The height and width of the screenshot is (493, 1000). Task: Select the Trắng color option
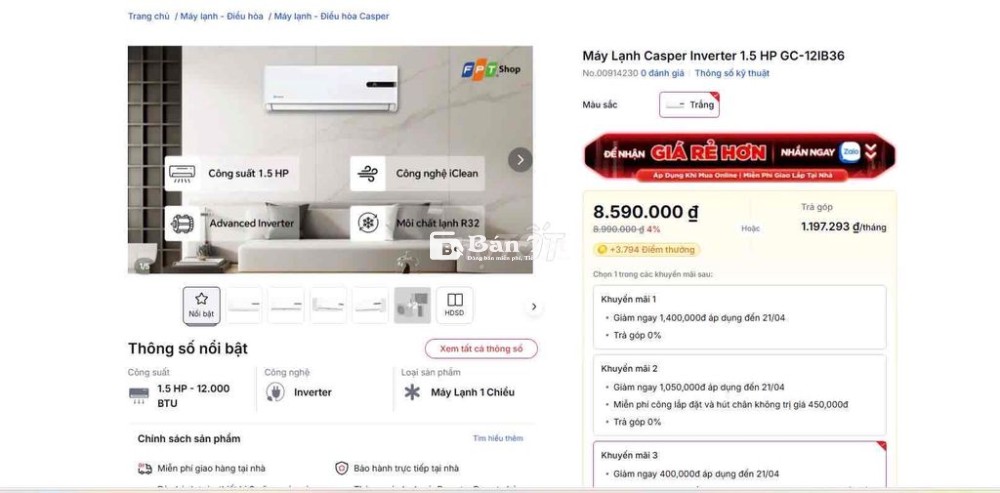(689, 105)
